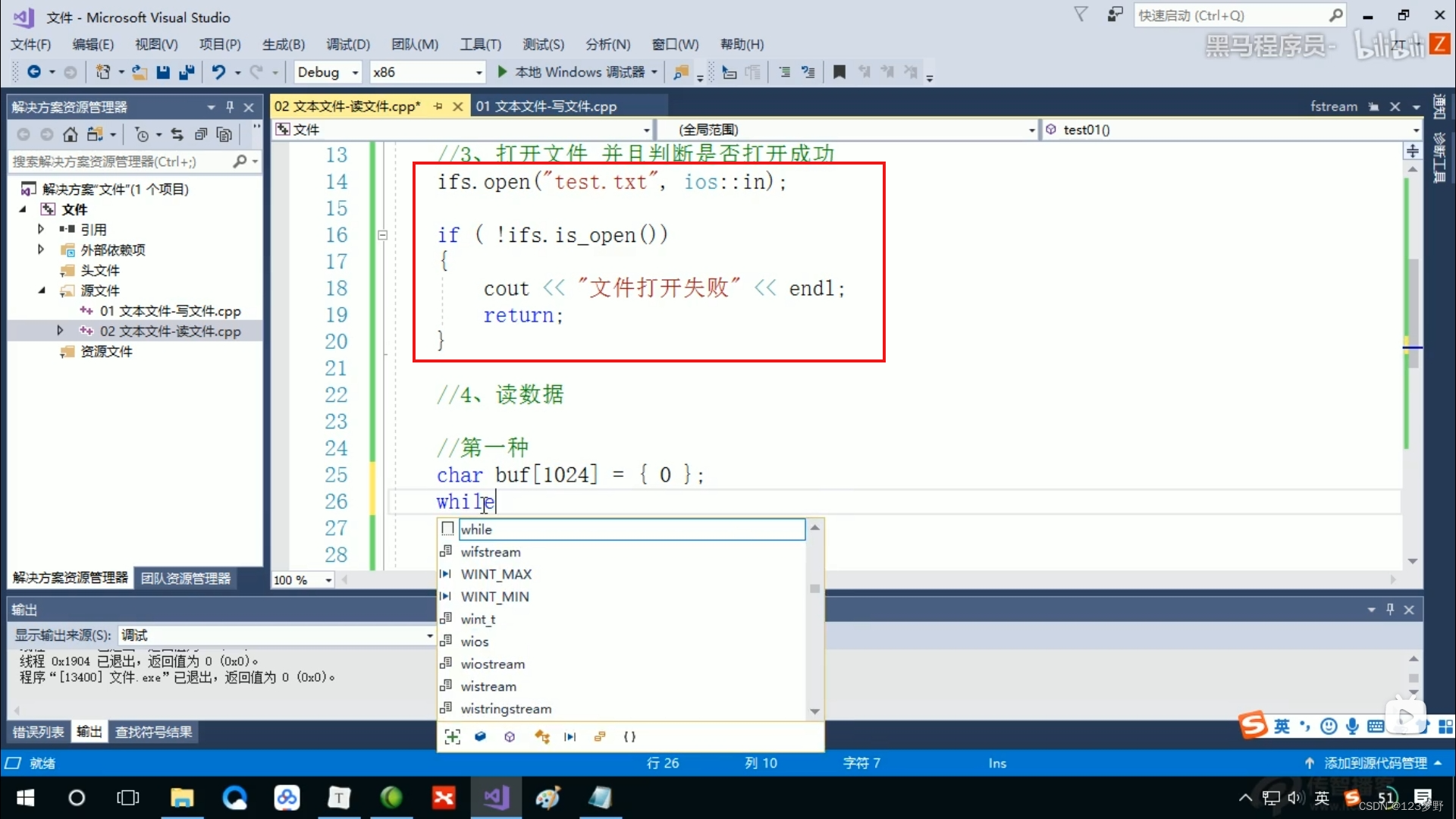Close the 02 文本文件-读文件.cpp tab

click(457, 107)
